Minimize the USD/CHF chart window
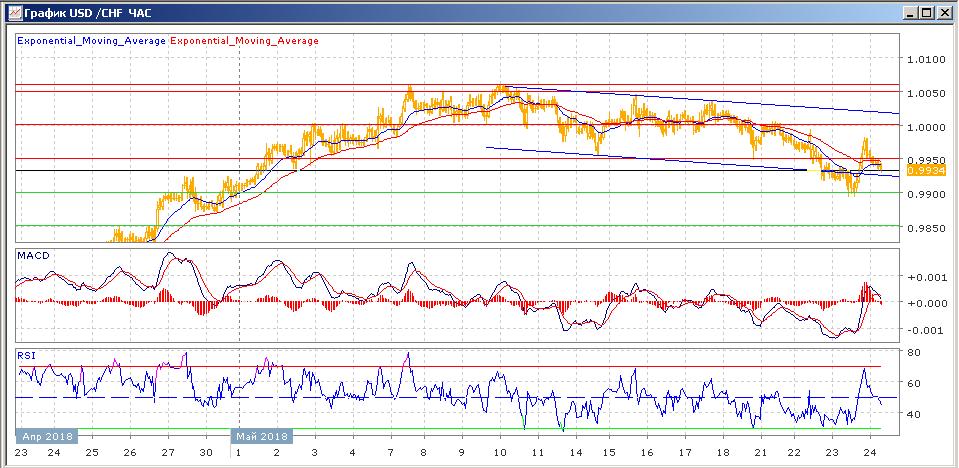 [x=909, y=12]
